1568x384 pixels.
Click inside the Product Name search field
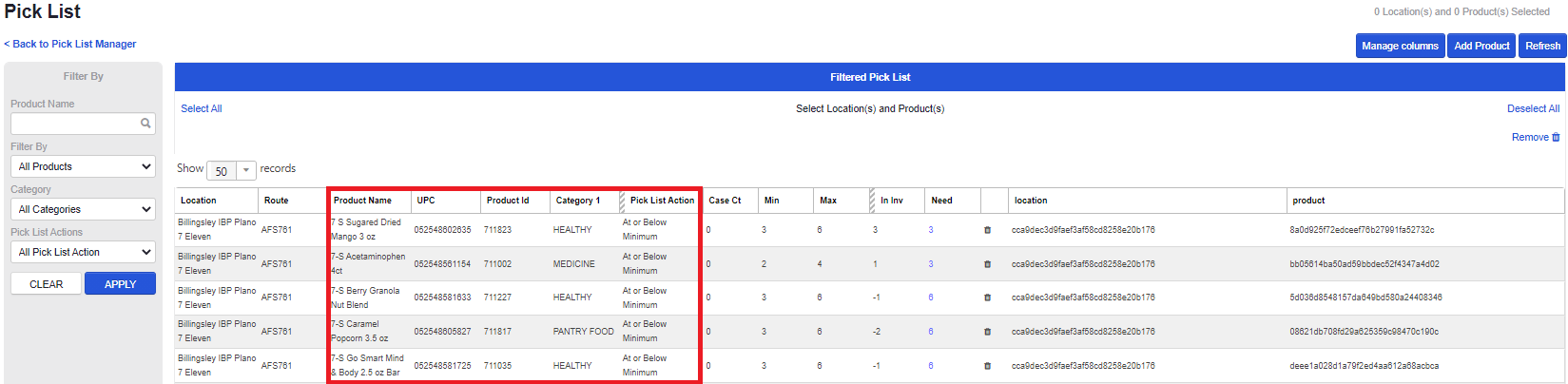click(x=74, y=124)
